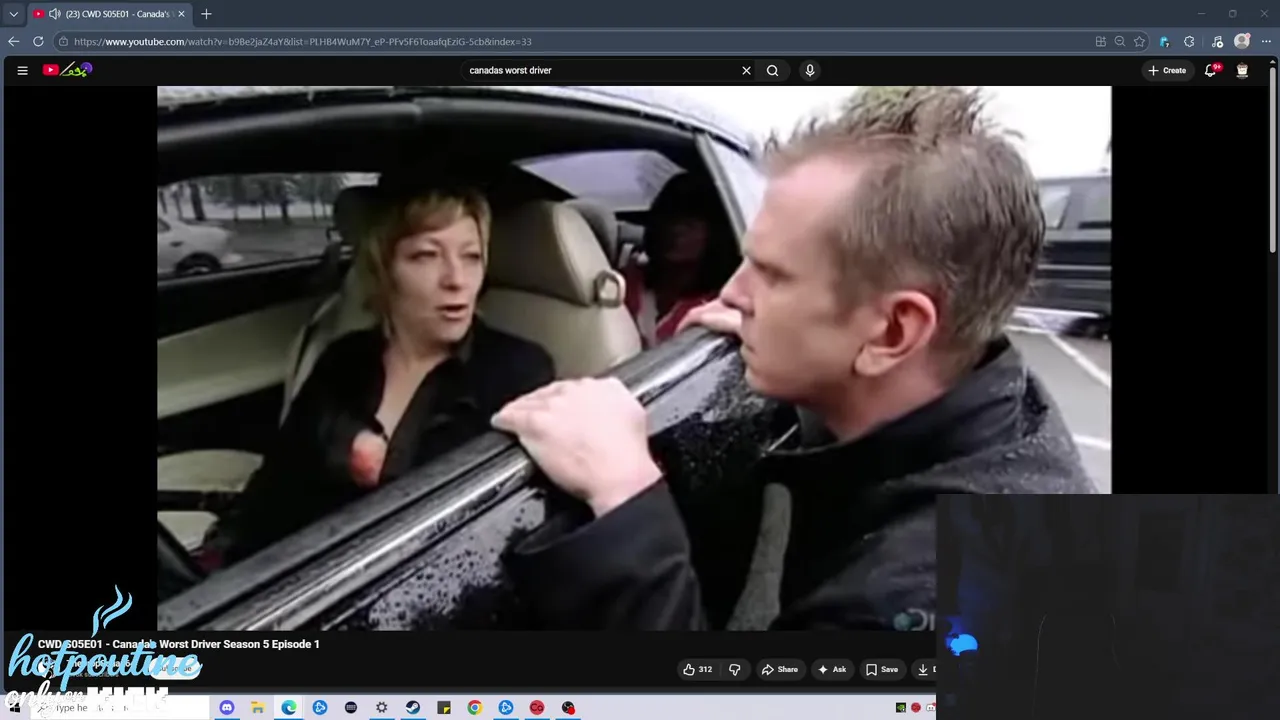The image size is (1280, 720).
Task: Go back in the browser
Action: (13, 41)
